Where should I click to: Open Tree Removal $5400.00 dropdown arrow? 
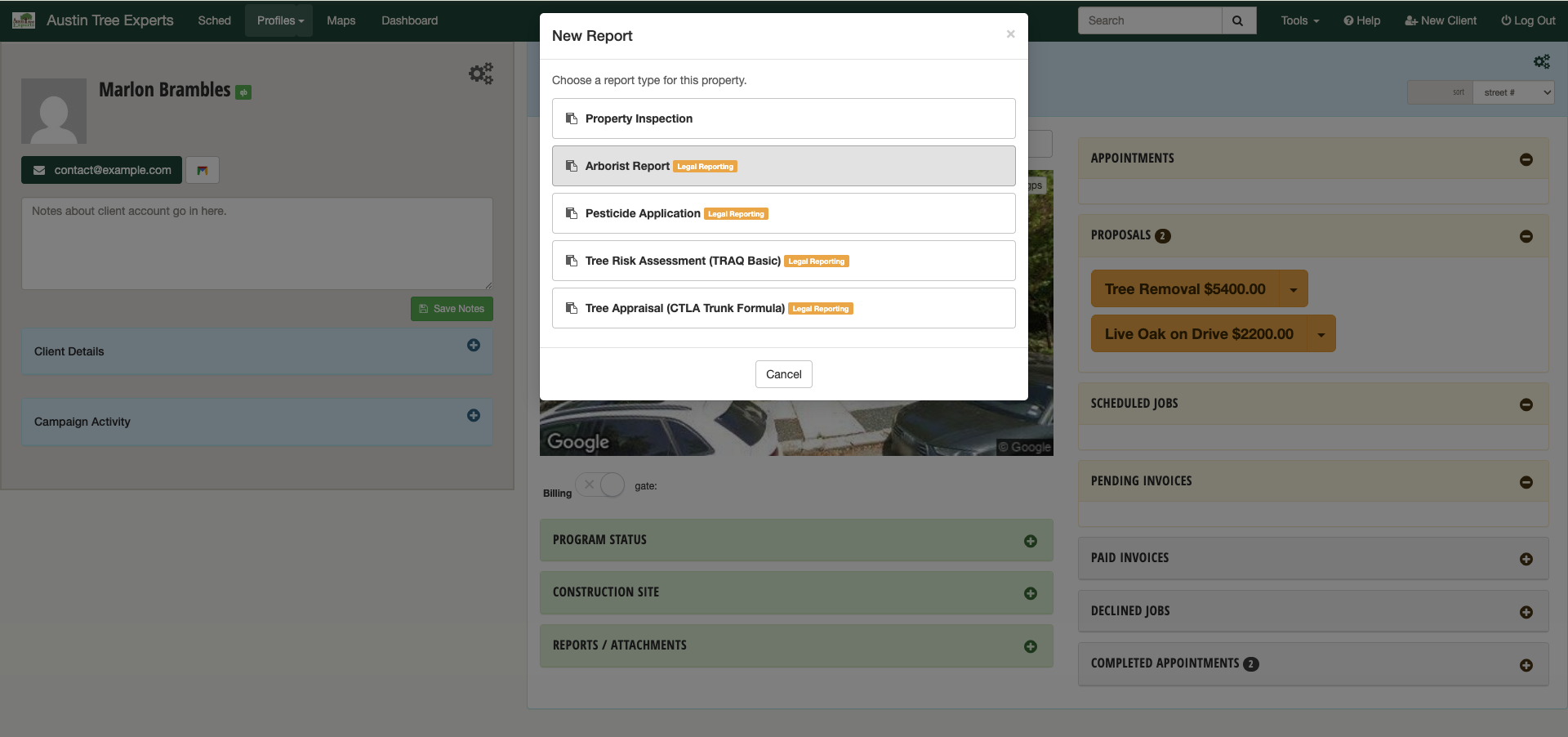(1294, 289)
